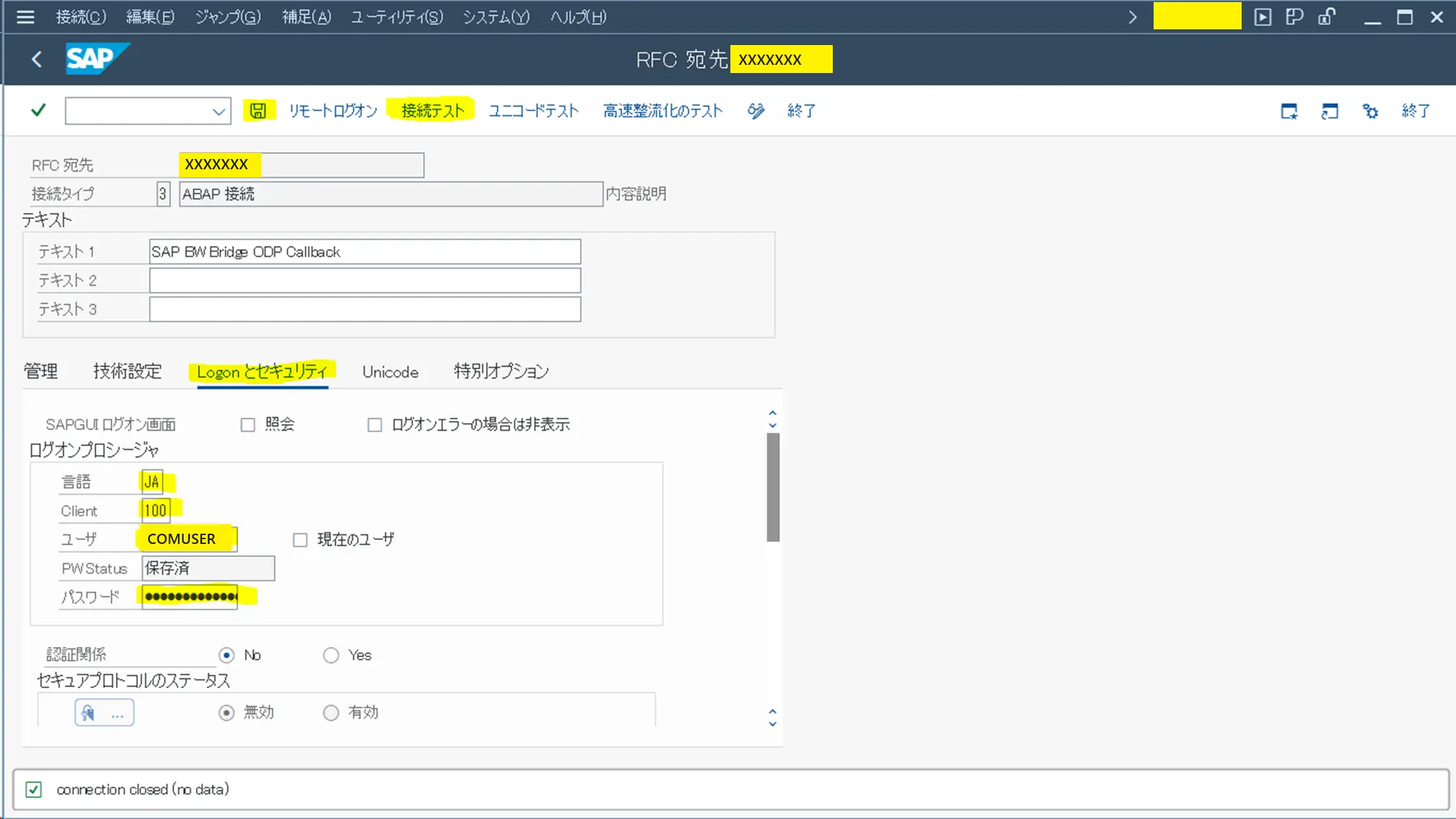1456x819 pixels.
Task: Run the 接続テスト connection test
Action: [433, 111]
